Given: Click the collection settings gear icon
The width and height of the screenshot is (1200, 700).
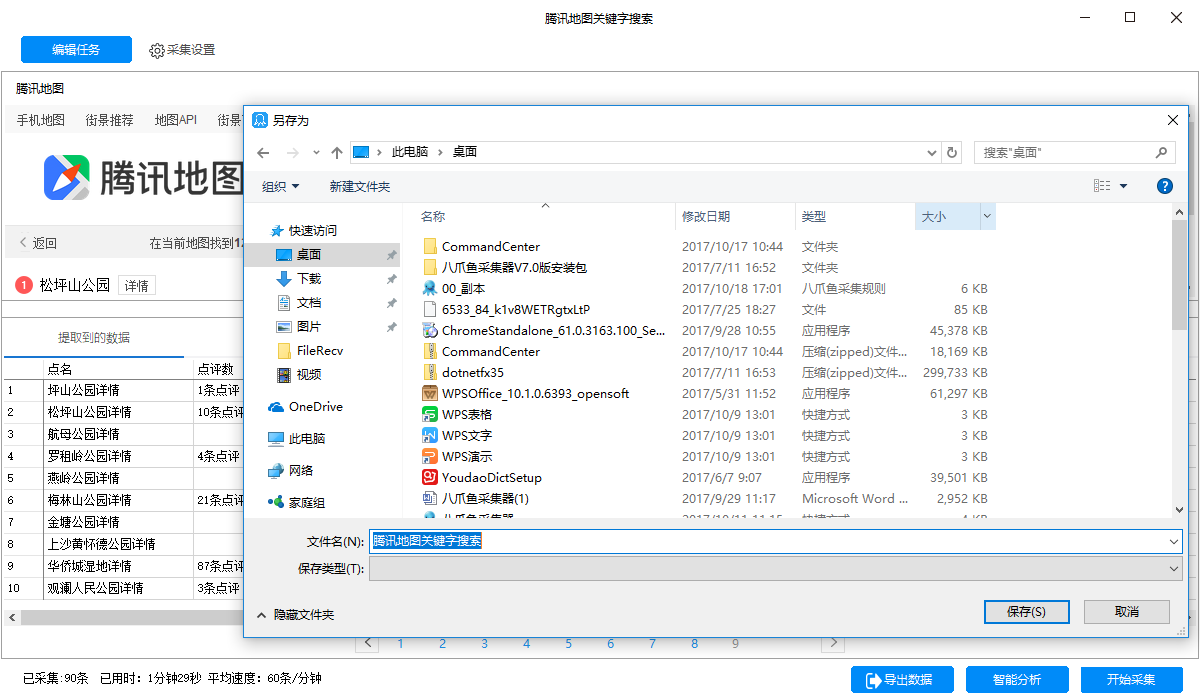Looking at the screenshot, I should 157,51.
